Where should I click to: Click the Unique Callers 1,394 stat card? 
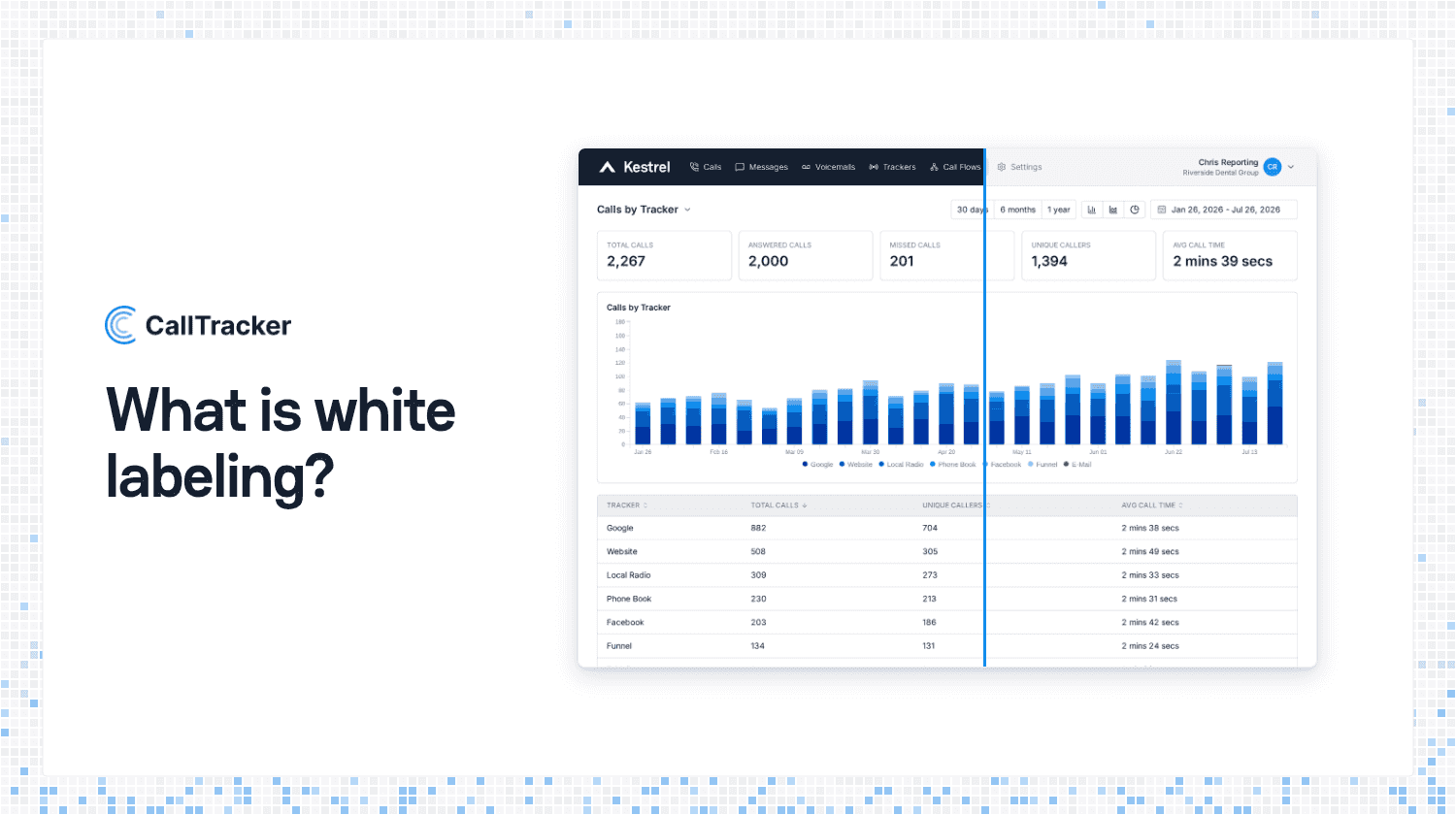point(1088,255)
